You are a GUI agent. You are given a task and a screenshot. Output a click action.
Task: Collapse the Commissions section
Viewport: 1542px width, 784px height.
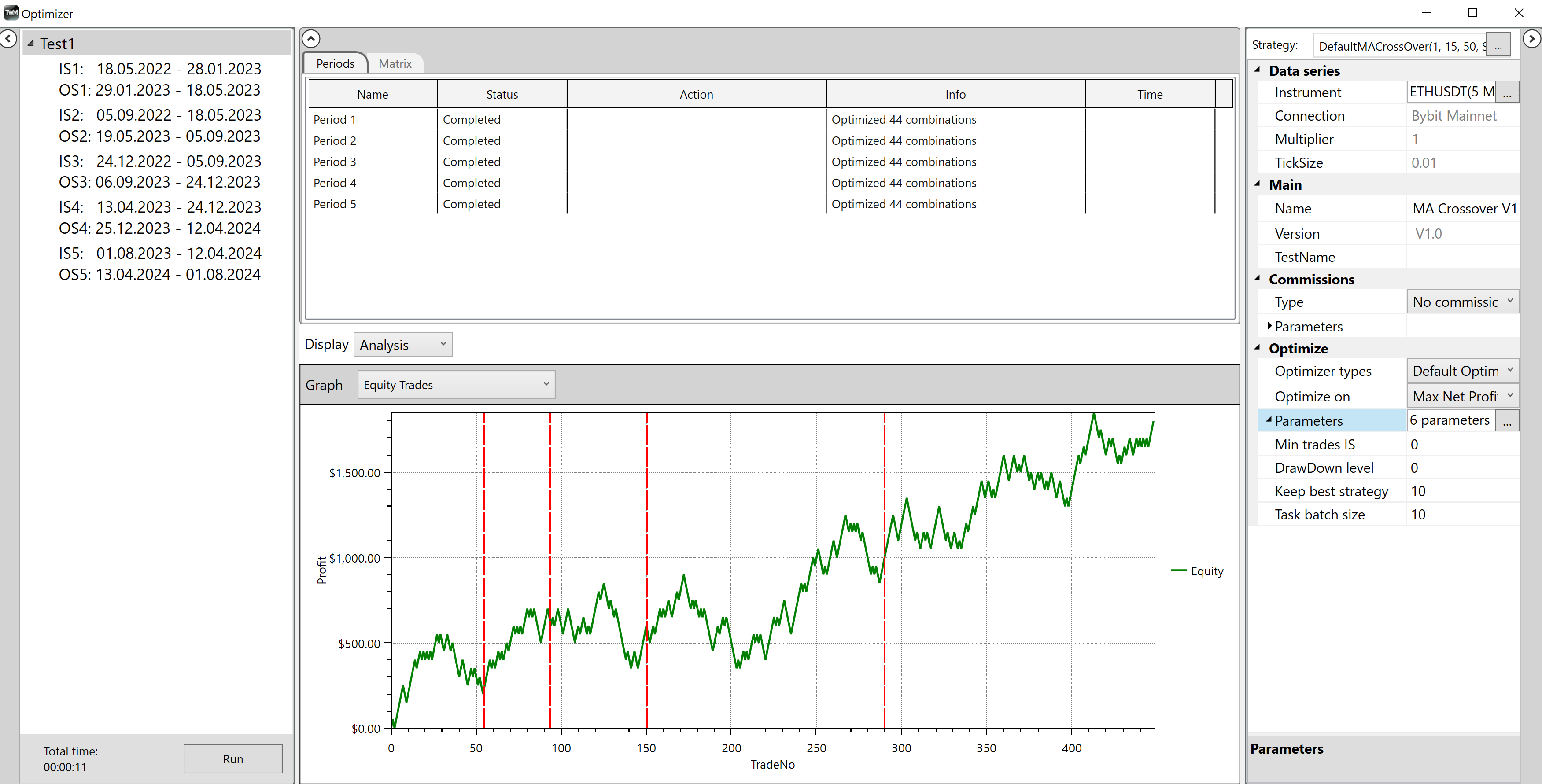1258,279
